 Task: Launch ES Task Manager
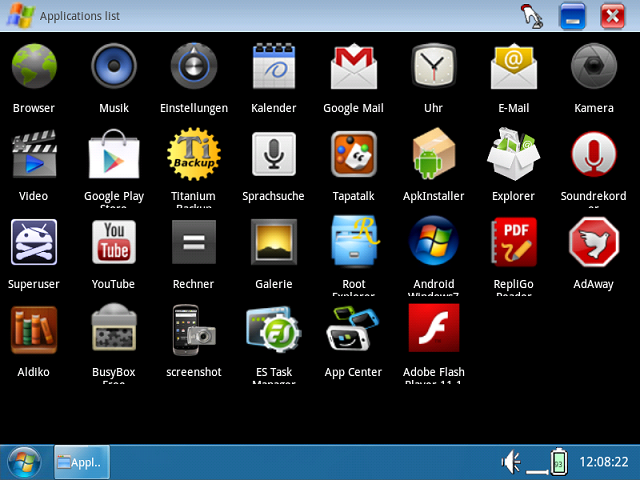[x=274, y=329]
